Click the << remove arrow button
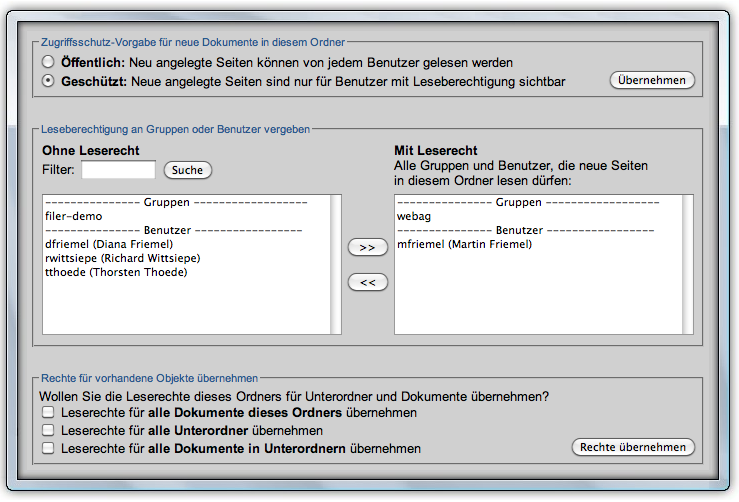 367,283
